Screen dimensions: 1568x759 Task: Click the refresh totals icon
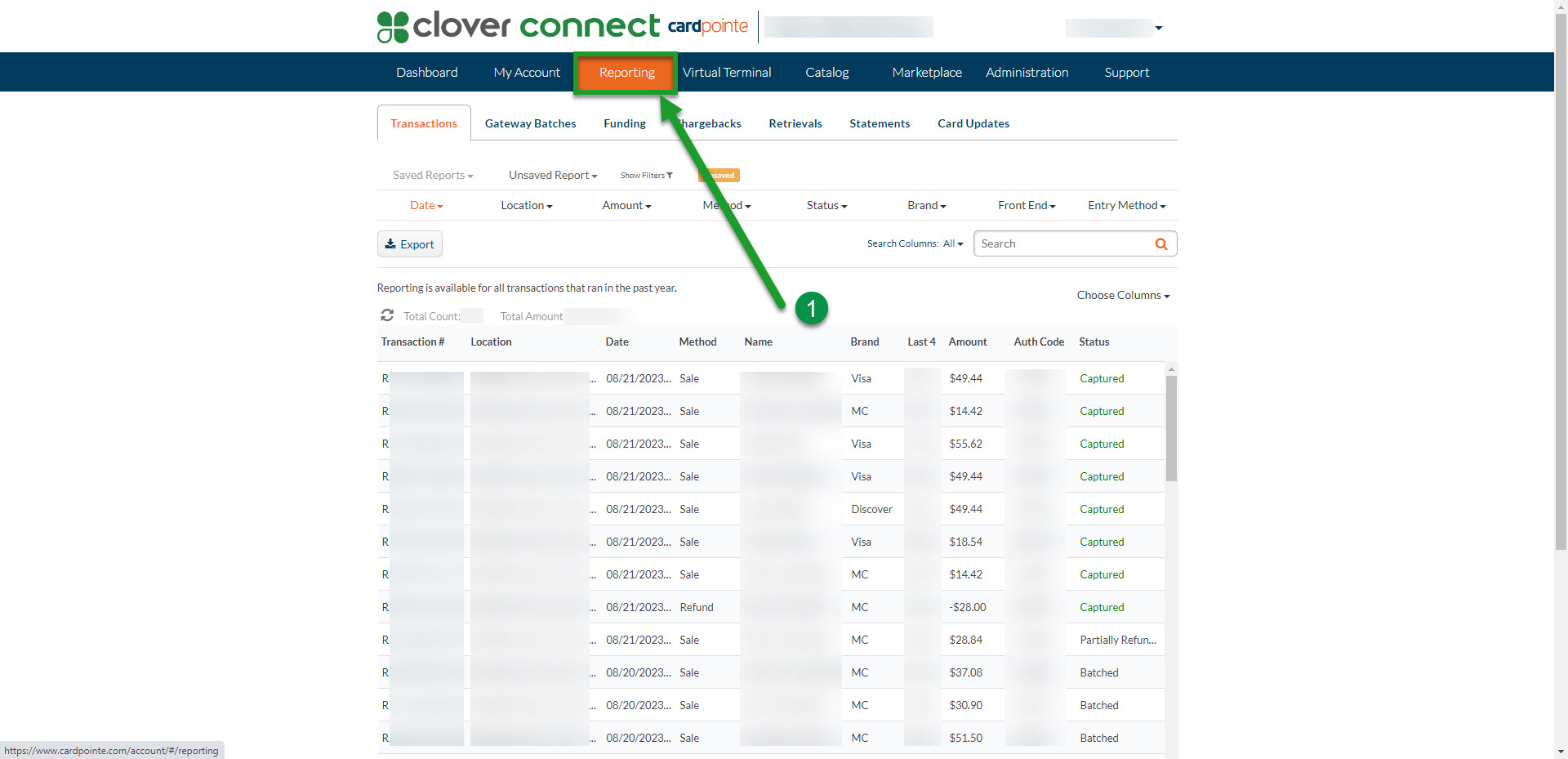pos(387,315)
